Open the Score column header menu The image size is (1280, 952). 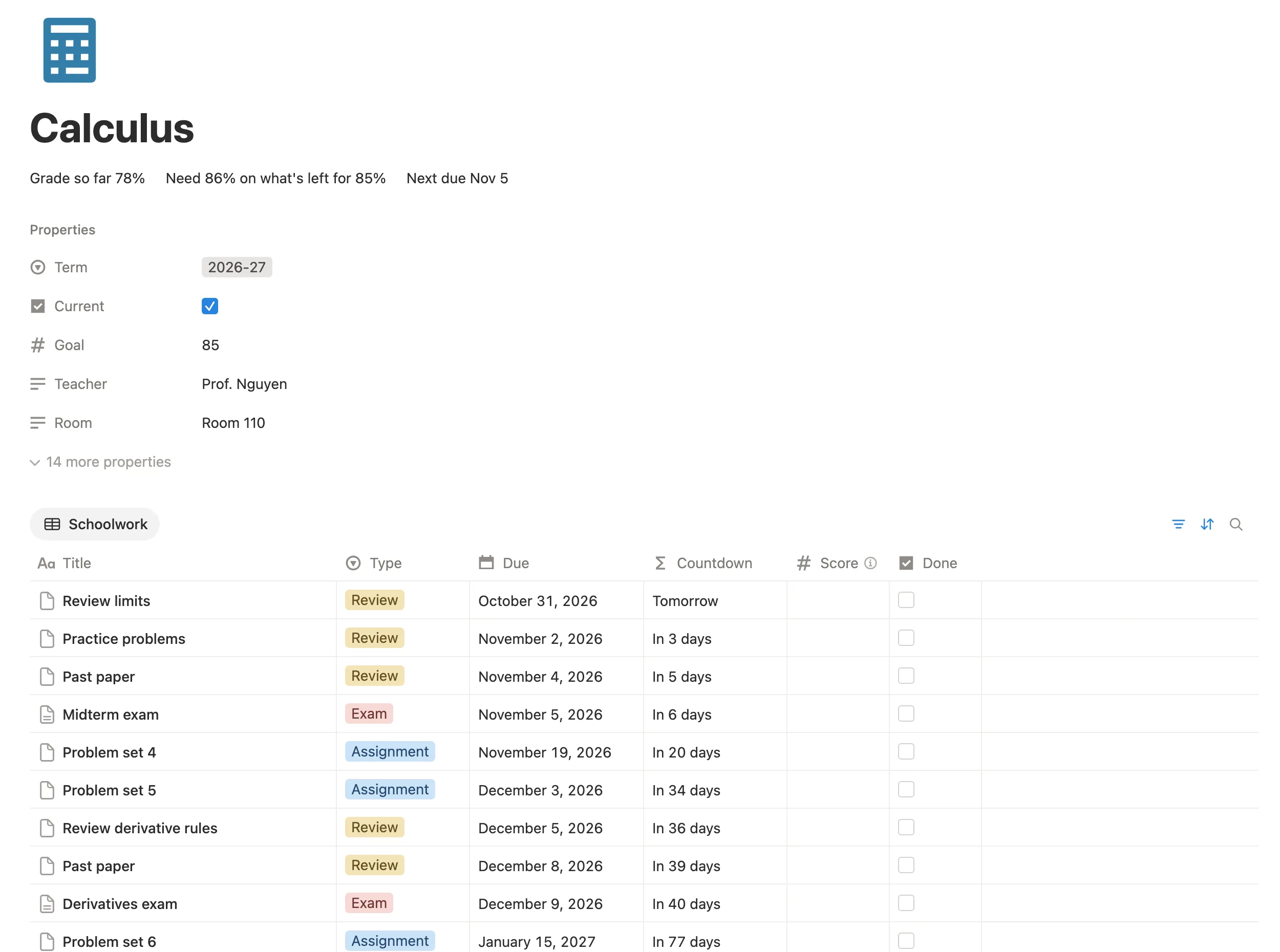(838, 563)
